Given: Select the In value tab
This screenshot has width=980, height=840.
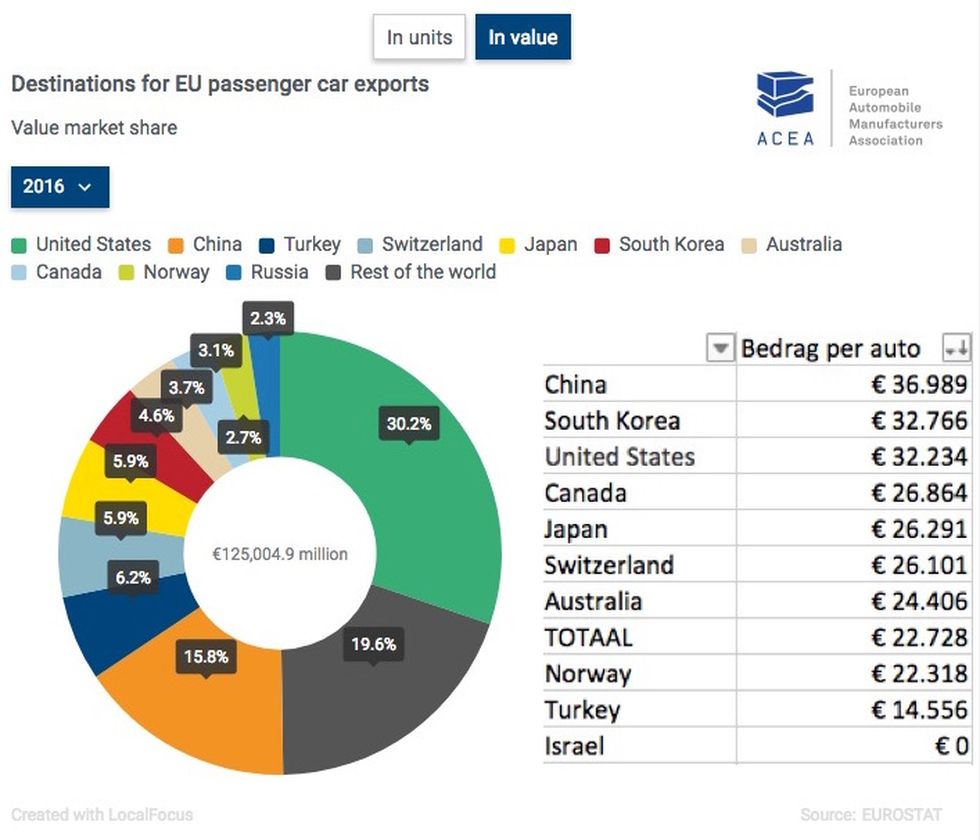Looking at the screenshot, I should (x=523, y=37).
